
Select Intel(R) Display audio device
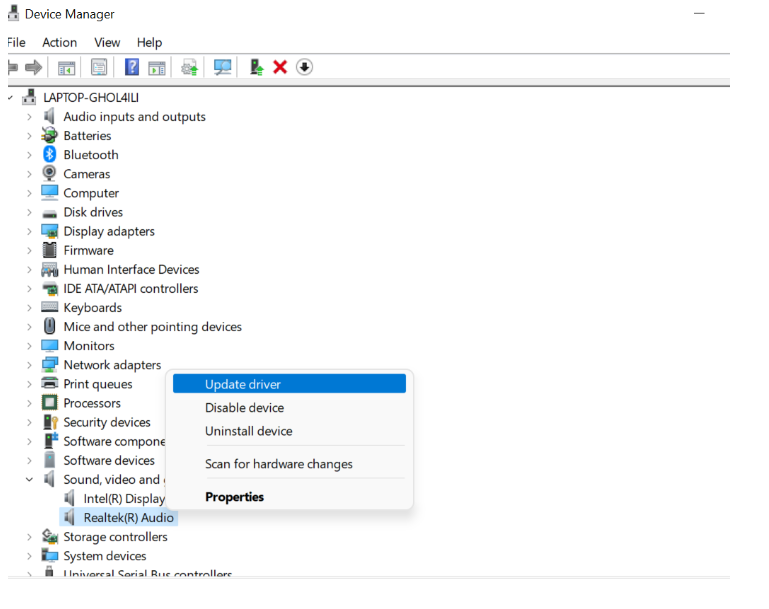tap(124, 499)
